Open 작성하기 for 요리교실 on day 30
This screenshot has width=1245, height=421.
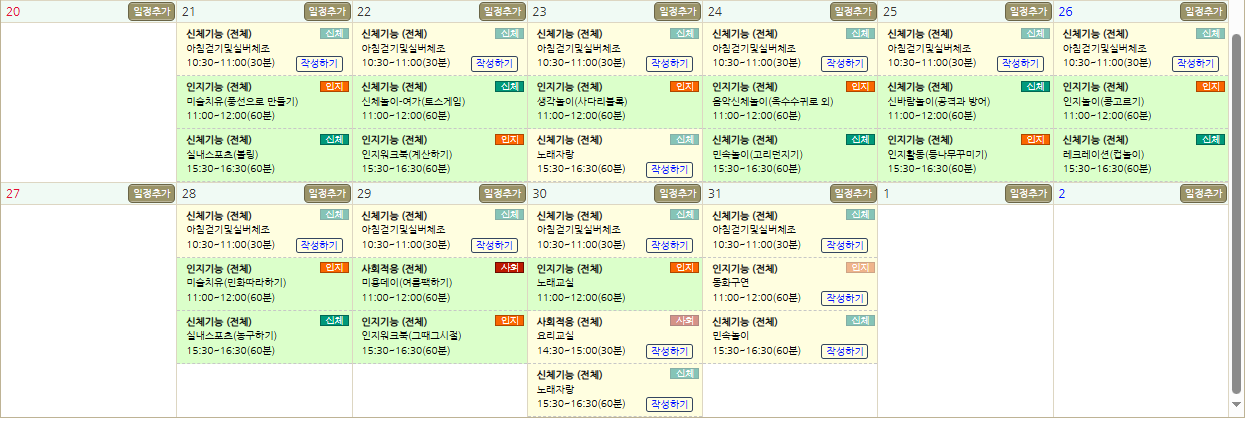(669, 351)
